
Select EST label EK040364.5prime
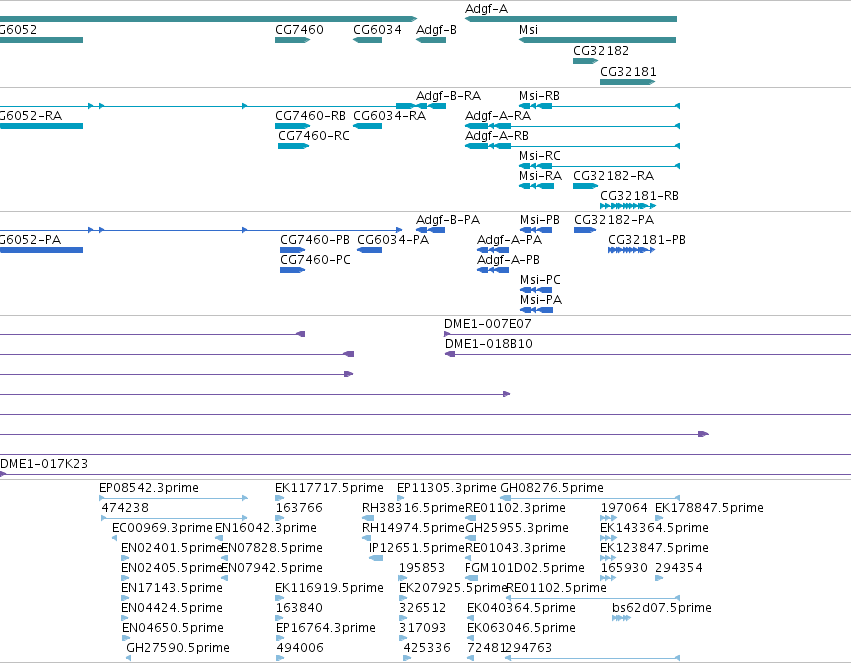[521, 609]
